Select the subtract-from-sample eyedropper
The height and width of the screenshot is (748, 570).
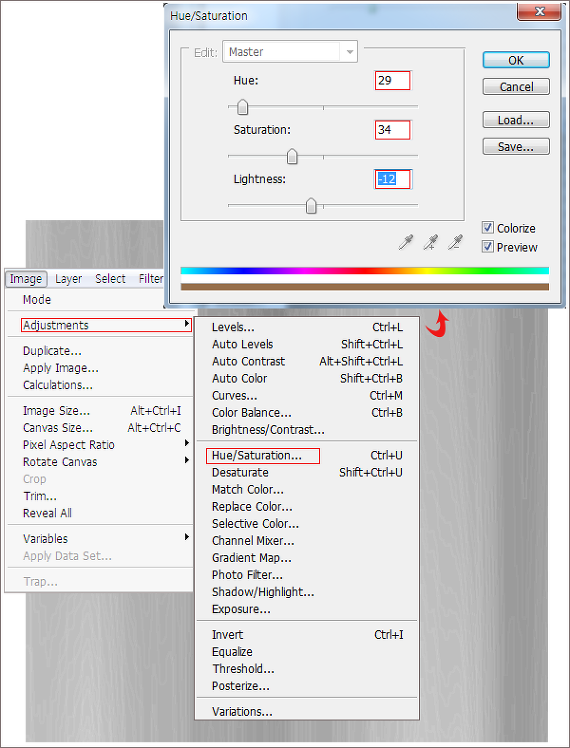coord(456,242)
